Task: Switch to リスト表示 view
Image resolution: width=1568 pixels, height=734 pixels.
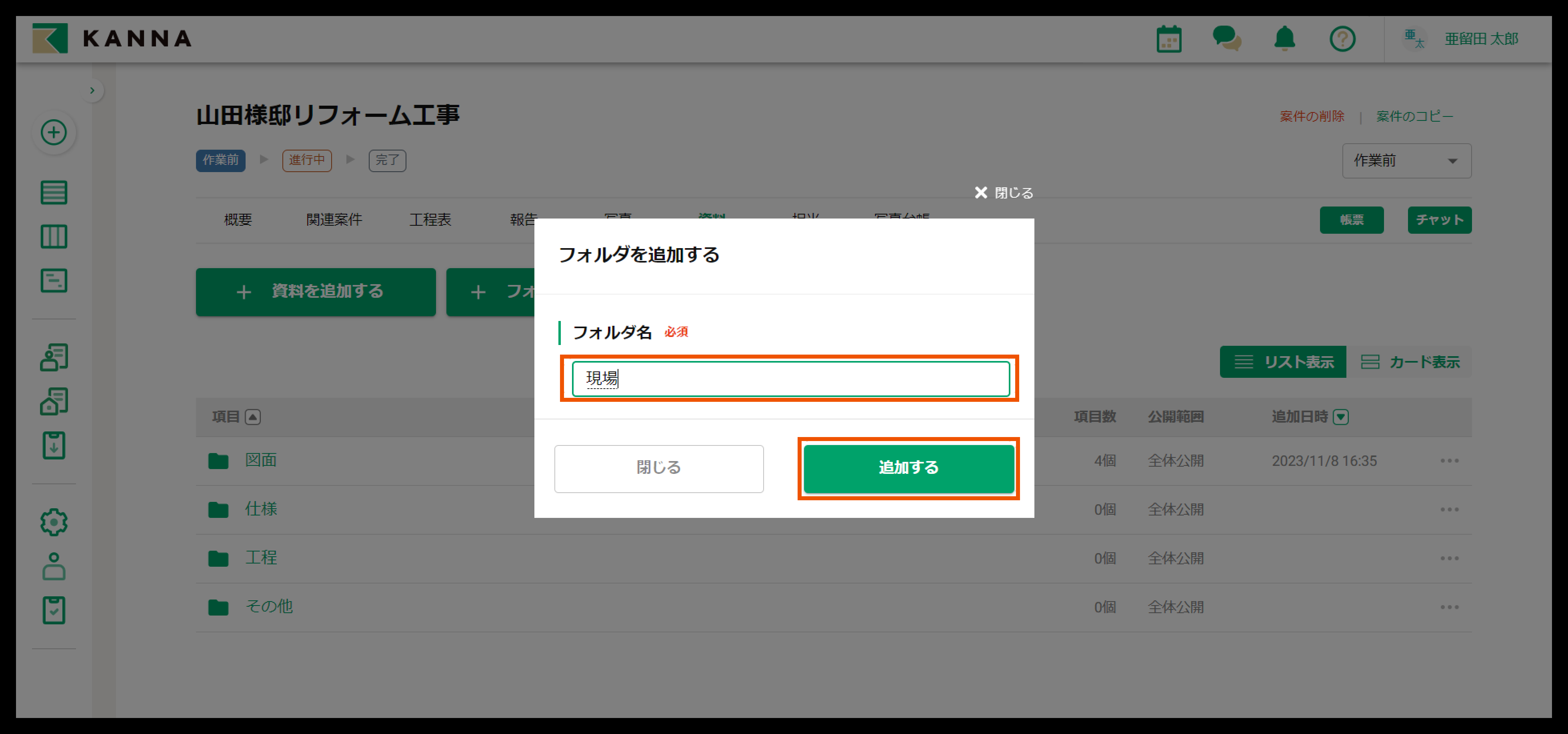Action: tap(1283, 362)
